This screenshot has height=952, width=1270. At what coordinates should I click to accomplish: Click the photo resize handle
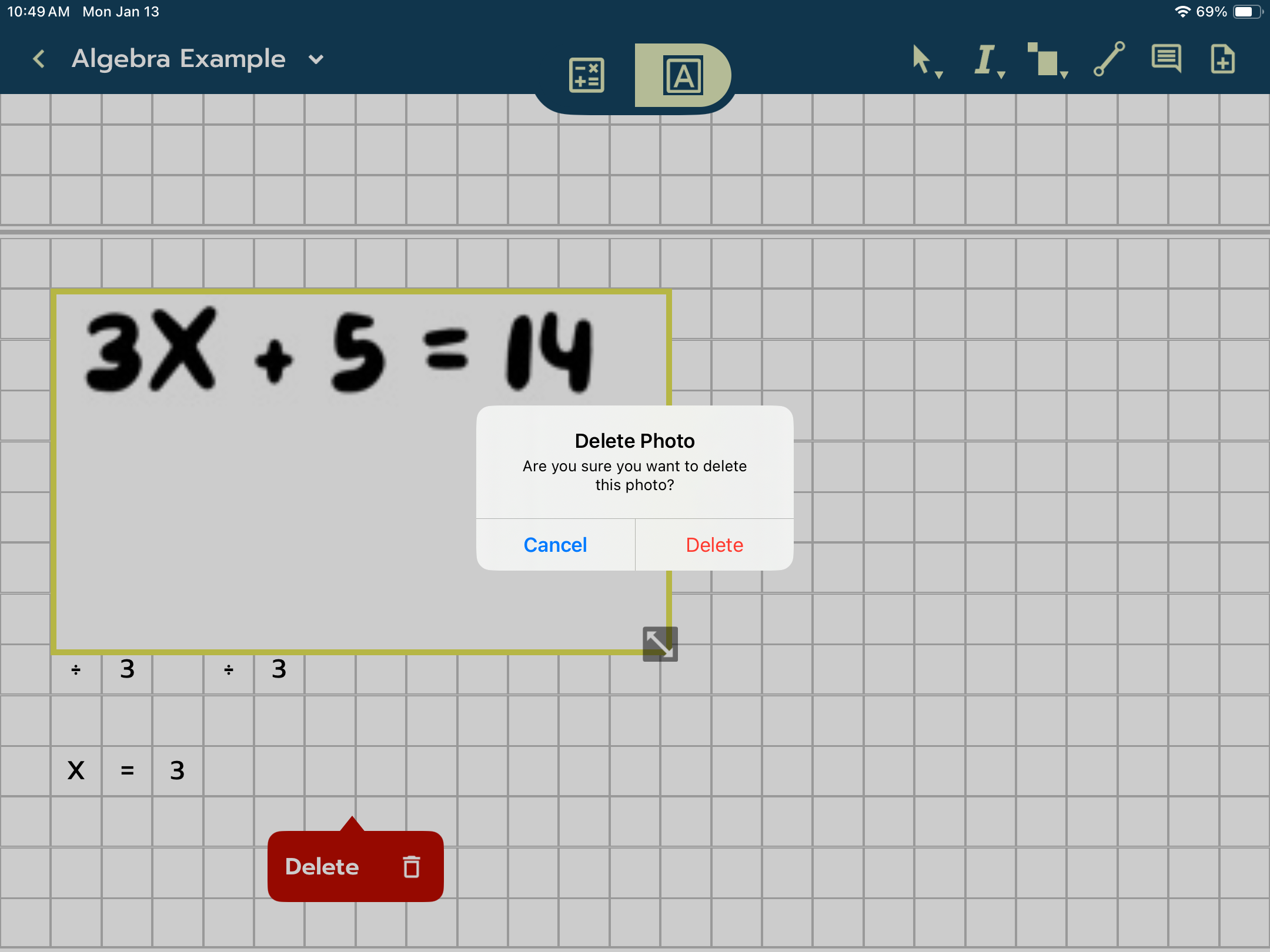(660, 643)
